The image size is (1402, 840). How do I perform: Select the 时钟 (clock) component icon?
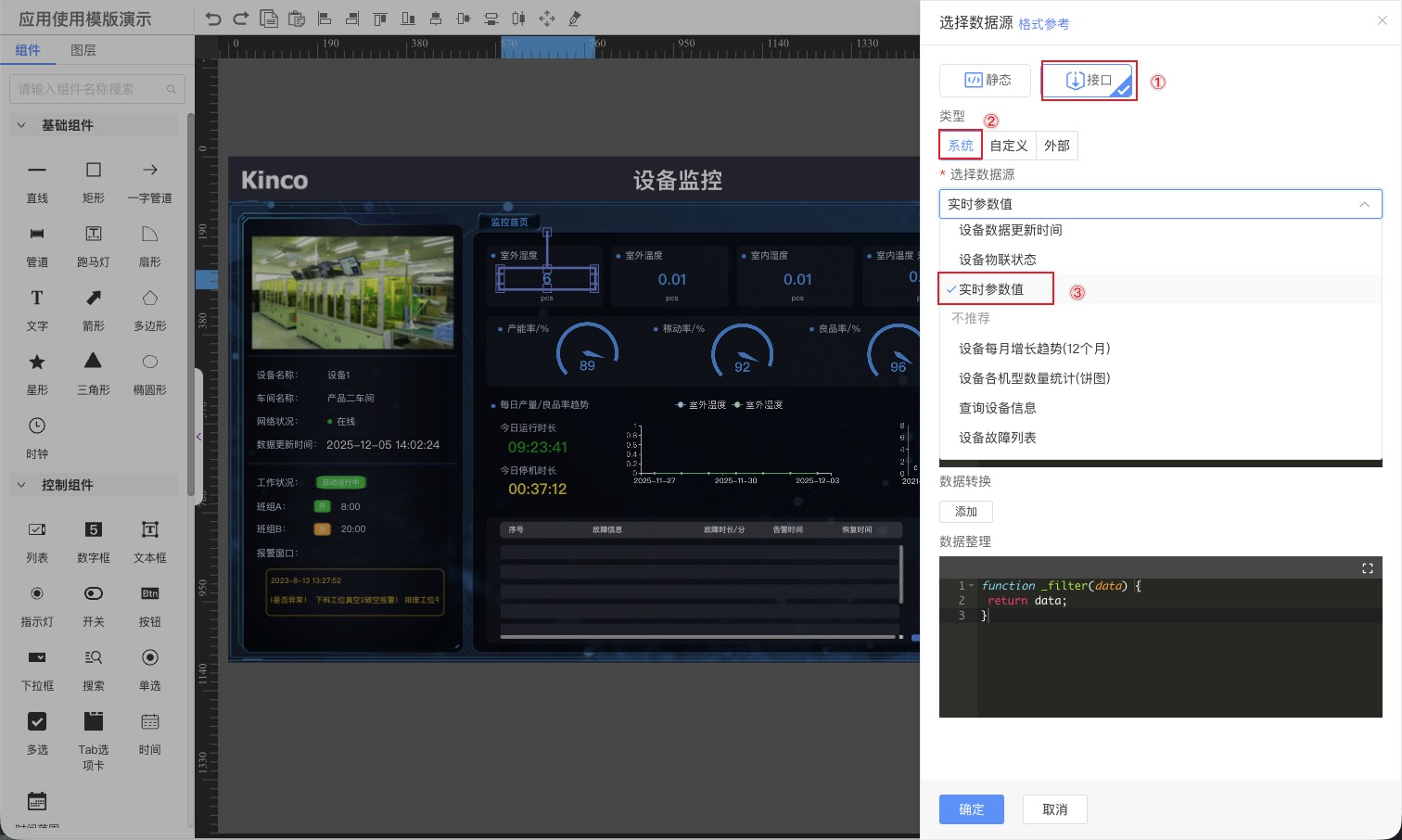pyautogui.click(x=37, y=425)
